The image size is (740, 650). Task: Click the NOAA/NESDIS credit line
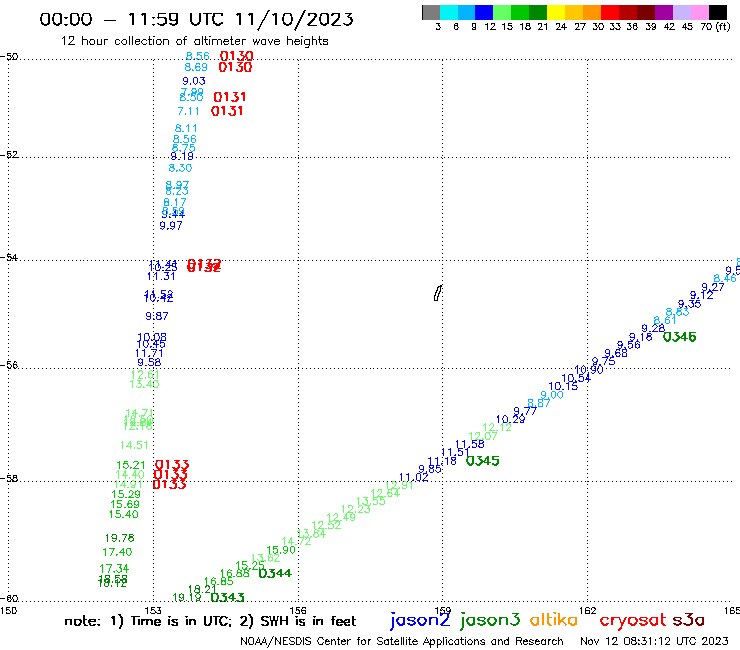click(402, 641)
